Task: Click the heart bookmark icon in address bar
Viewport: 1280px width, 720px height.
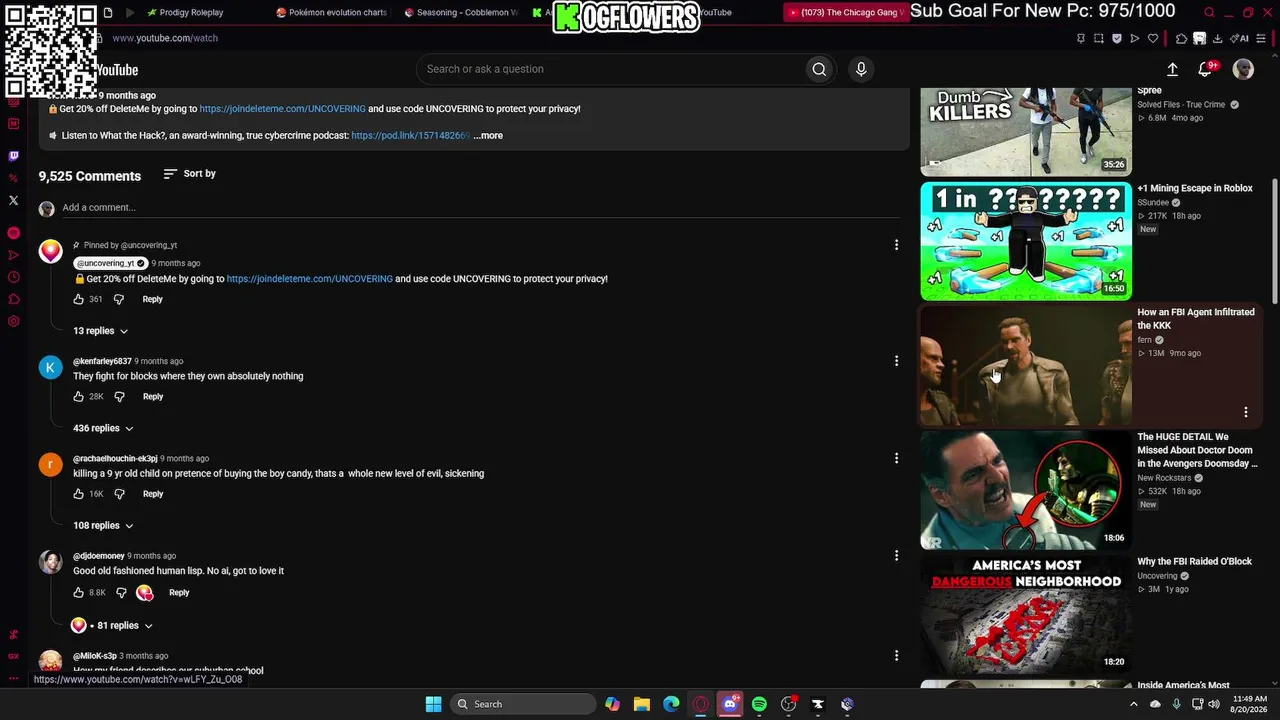Action: (1153, 38)
